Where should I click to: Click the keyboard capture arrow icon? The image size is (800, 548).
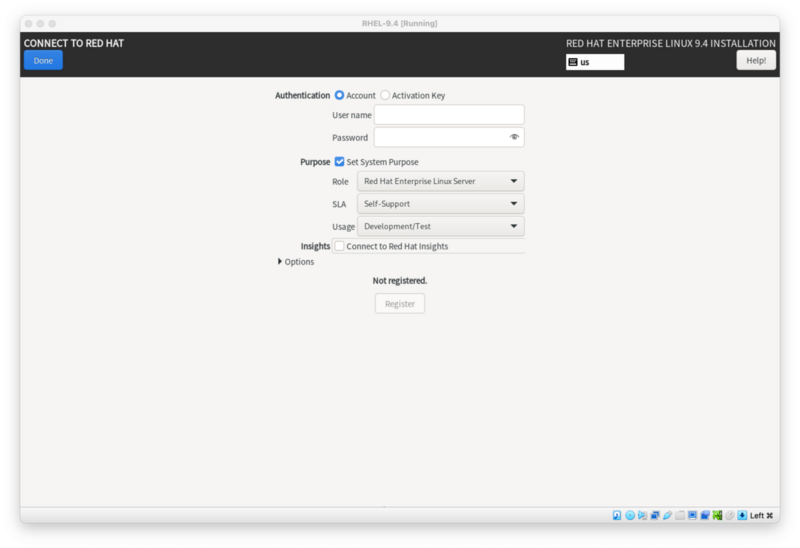click(x=742, y=515)
